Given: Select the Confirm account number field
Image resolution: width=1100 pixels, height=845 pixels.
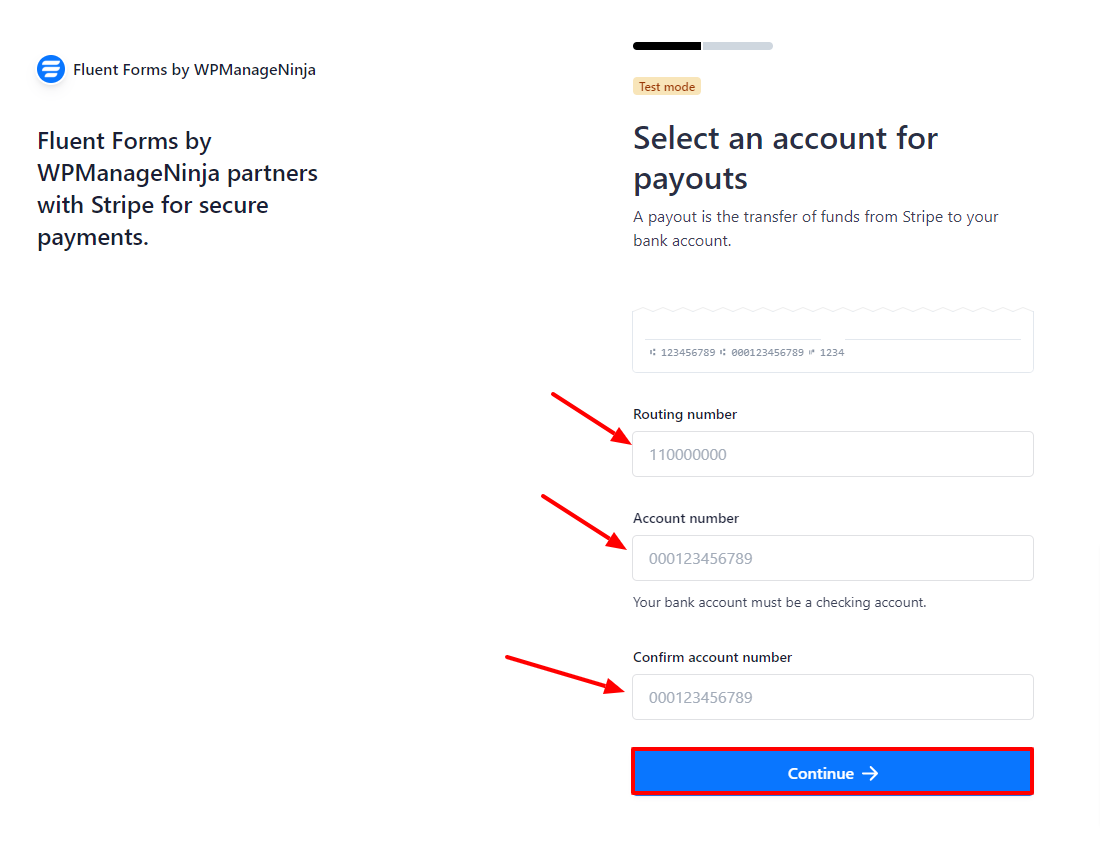Looking at the screenshot, I should (833, 697).
